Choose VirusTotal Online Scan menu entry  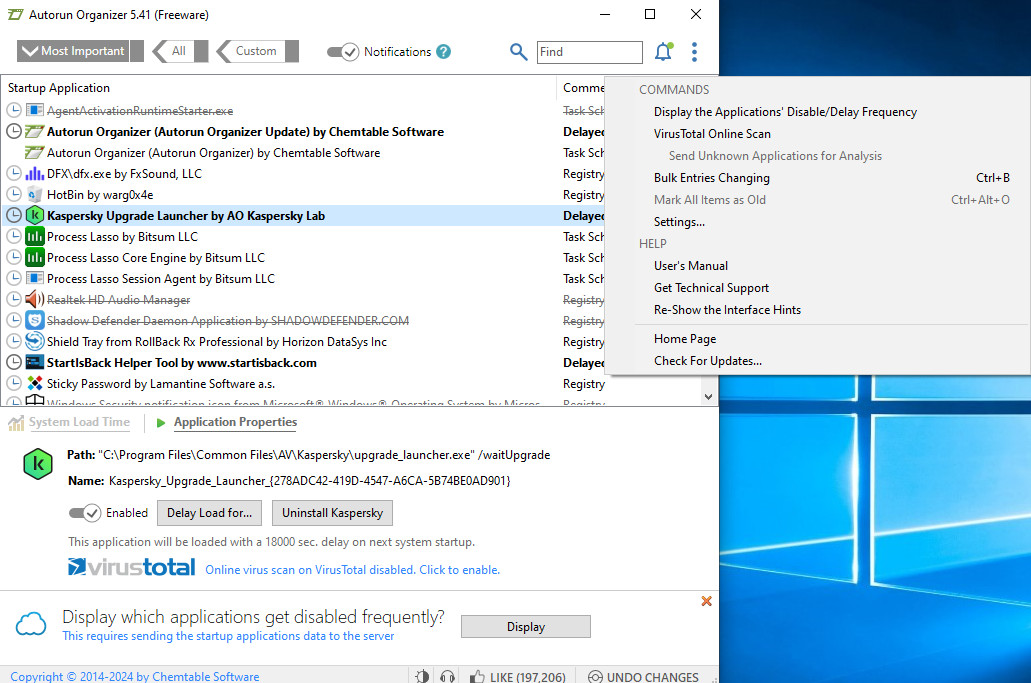click(712, 133)
